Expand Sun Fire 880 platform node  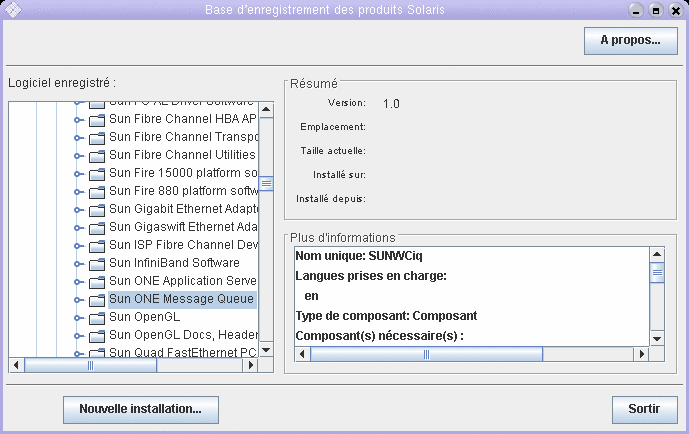pos(79,192)
